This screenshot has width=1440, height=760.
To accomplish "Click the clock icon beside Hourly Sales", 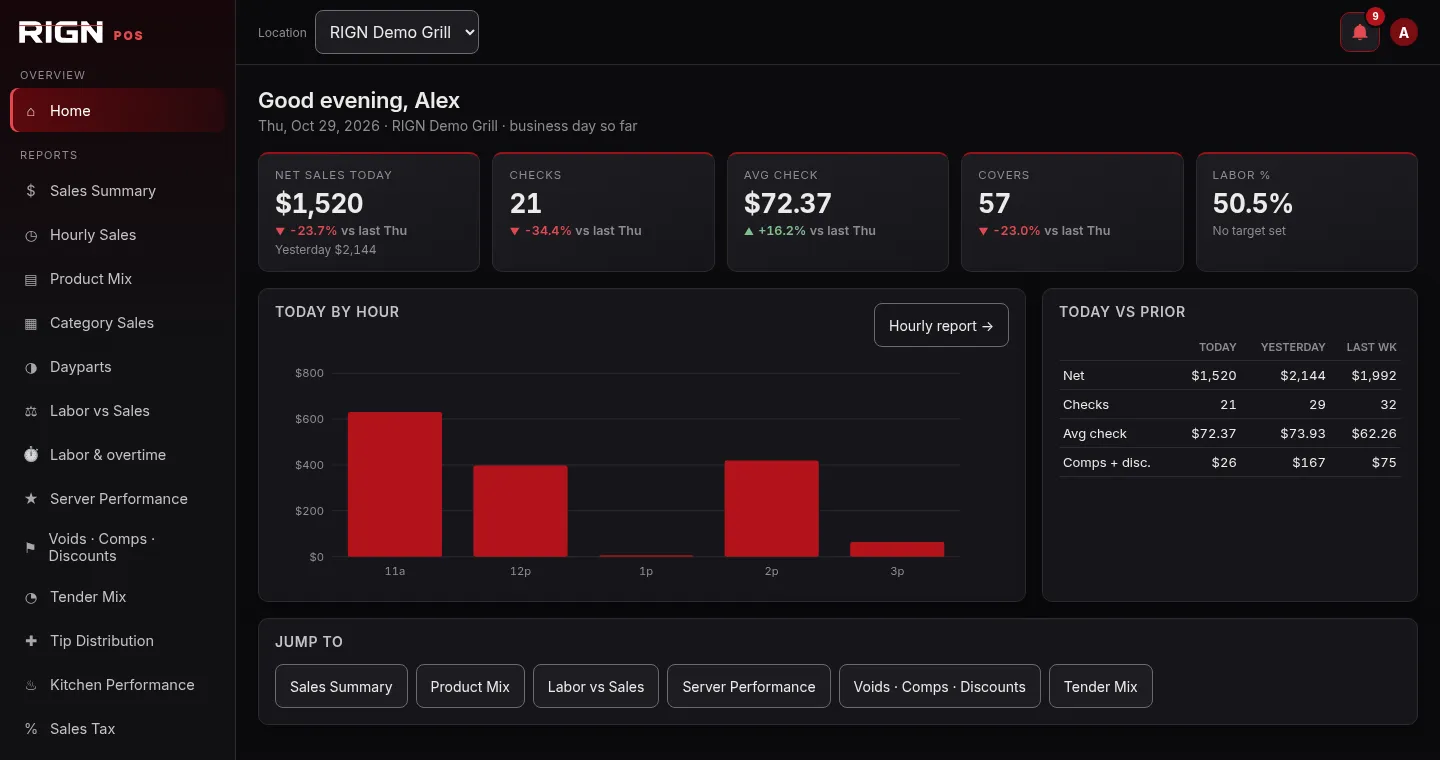I will (x=31, y=235).
